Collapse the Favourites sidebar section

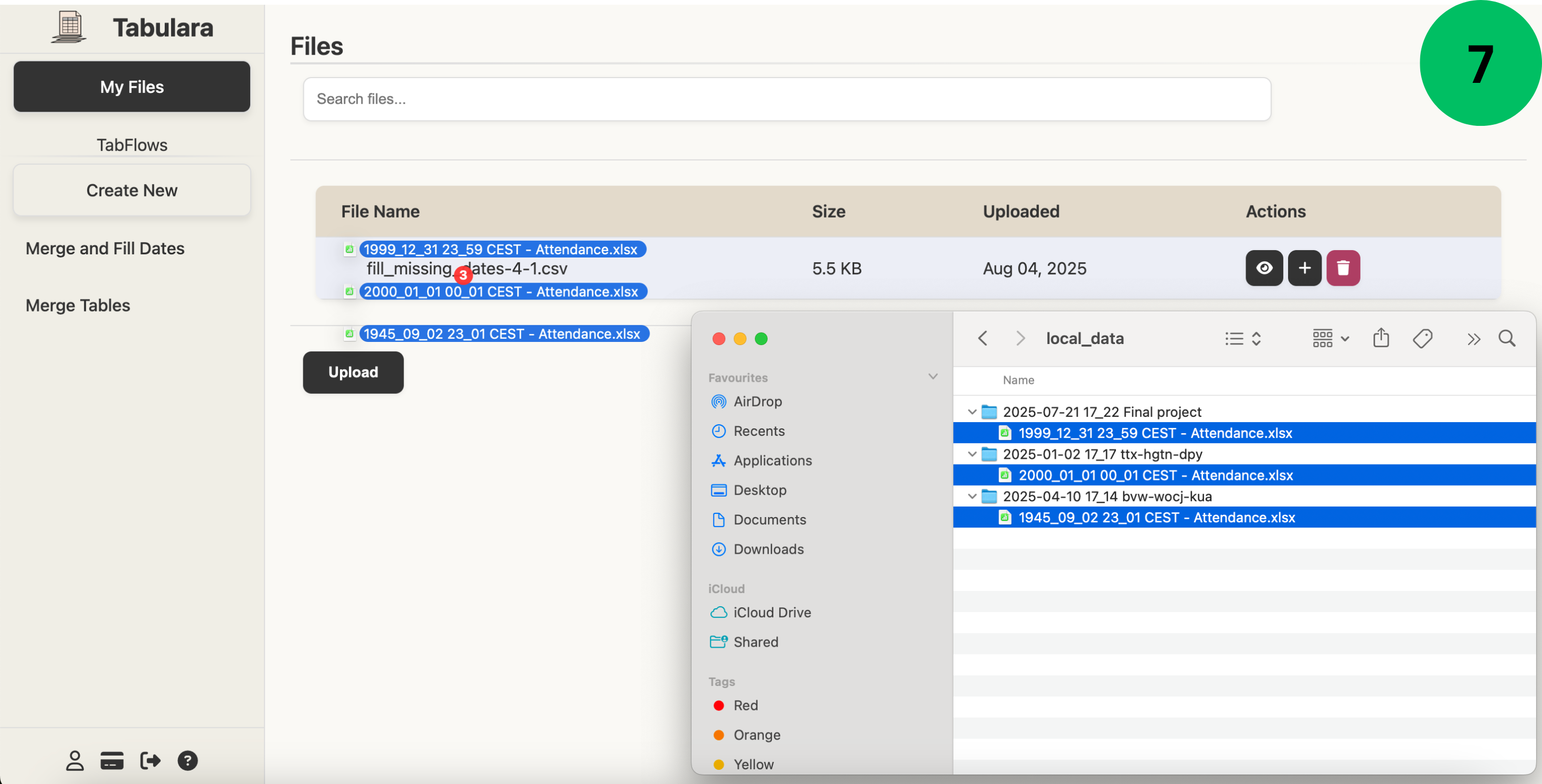[x=933, y=377]
